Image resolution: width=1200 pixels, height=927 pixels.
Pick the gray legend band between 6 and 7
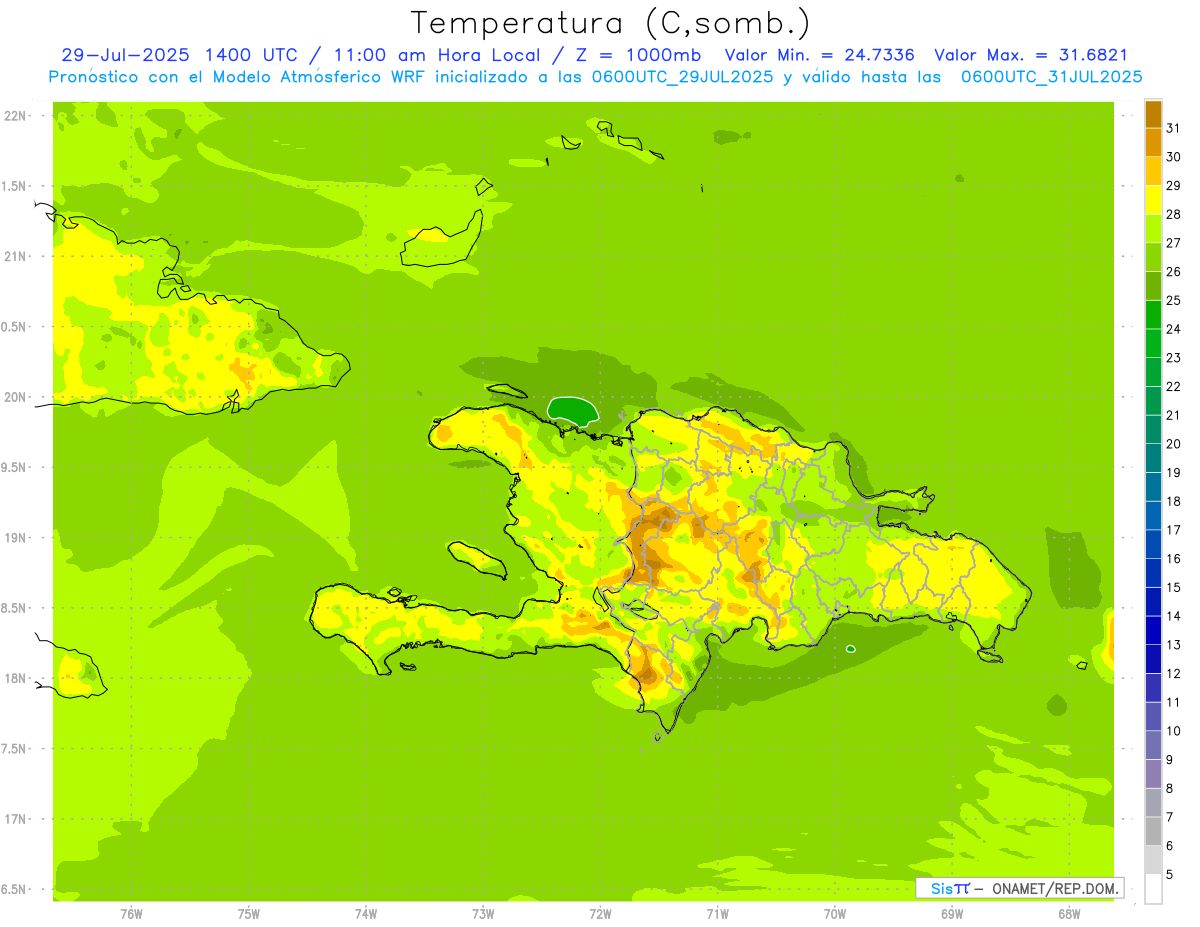tap(1153, 831)
